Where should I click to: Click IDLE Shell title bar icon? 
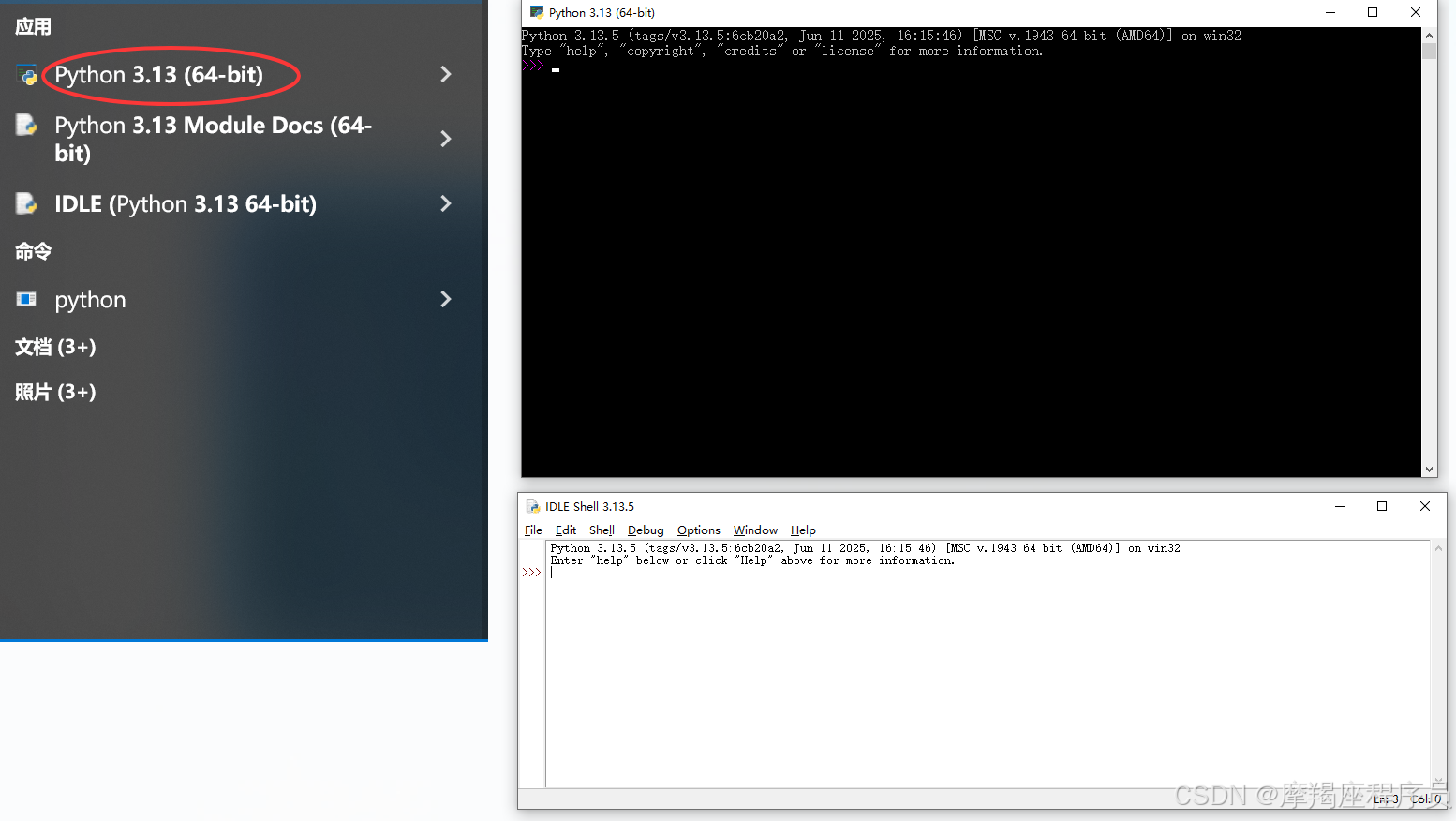point(532,506)
